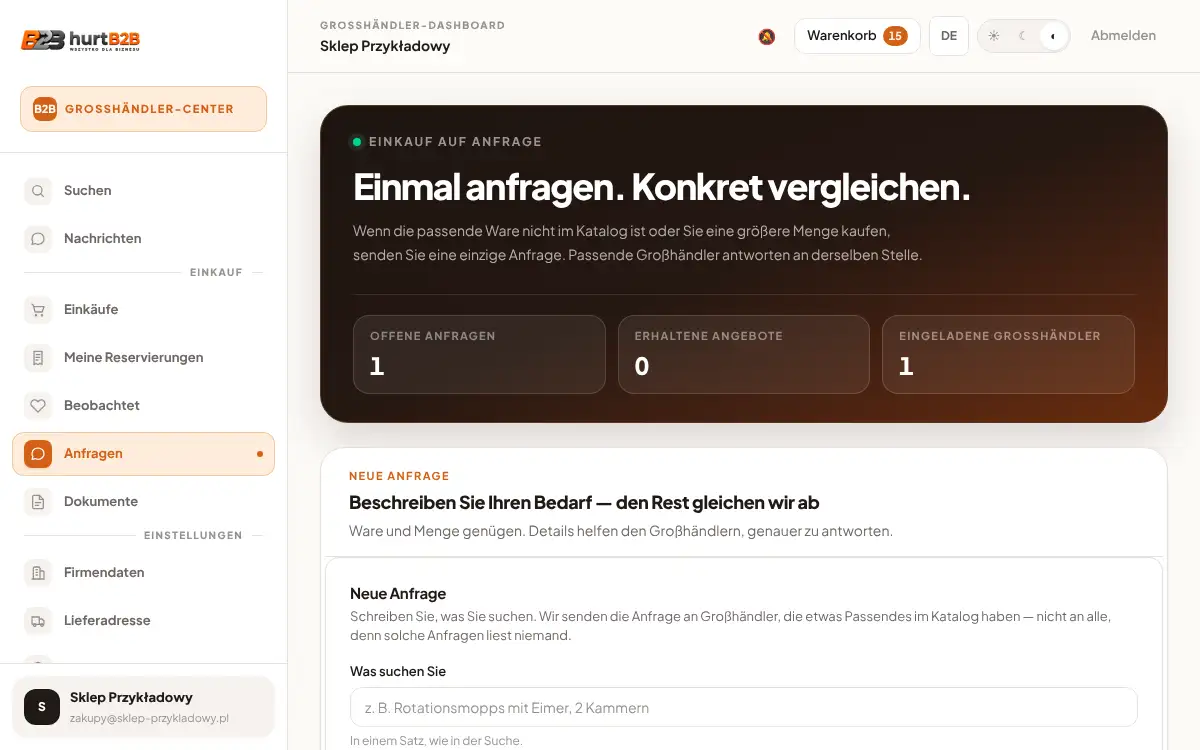
Task: Open Lieferadresse settings item
Action: tap(143, 621)
